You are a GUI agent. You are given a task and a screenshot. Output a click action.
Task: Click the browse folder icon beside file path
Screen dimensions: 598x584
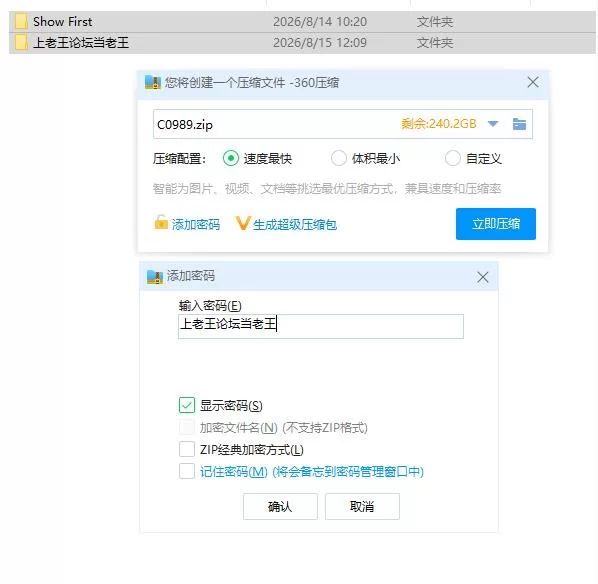point(519,124)
